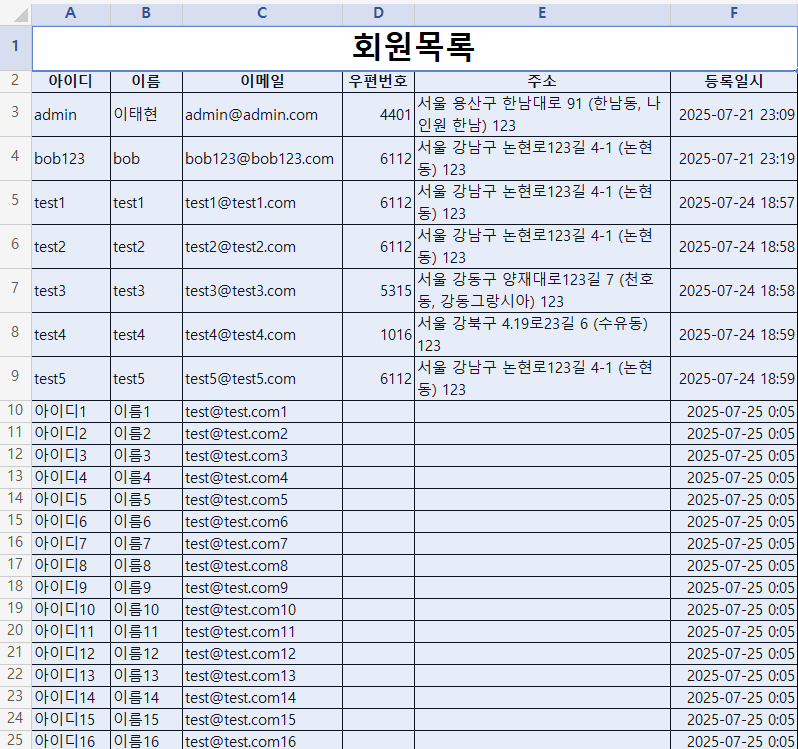Select the test5@test5.com email cell
The width and height of the screenshot is (798, 749).
262,379
